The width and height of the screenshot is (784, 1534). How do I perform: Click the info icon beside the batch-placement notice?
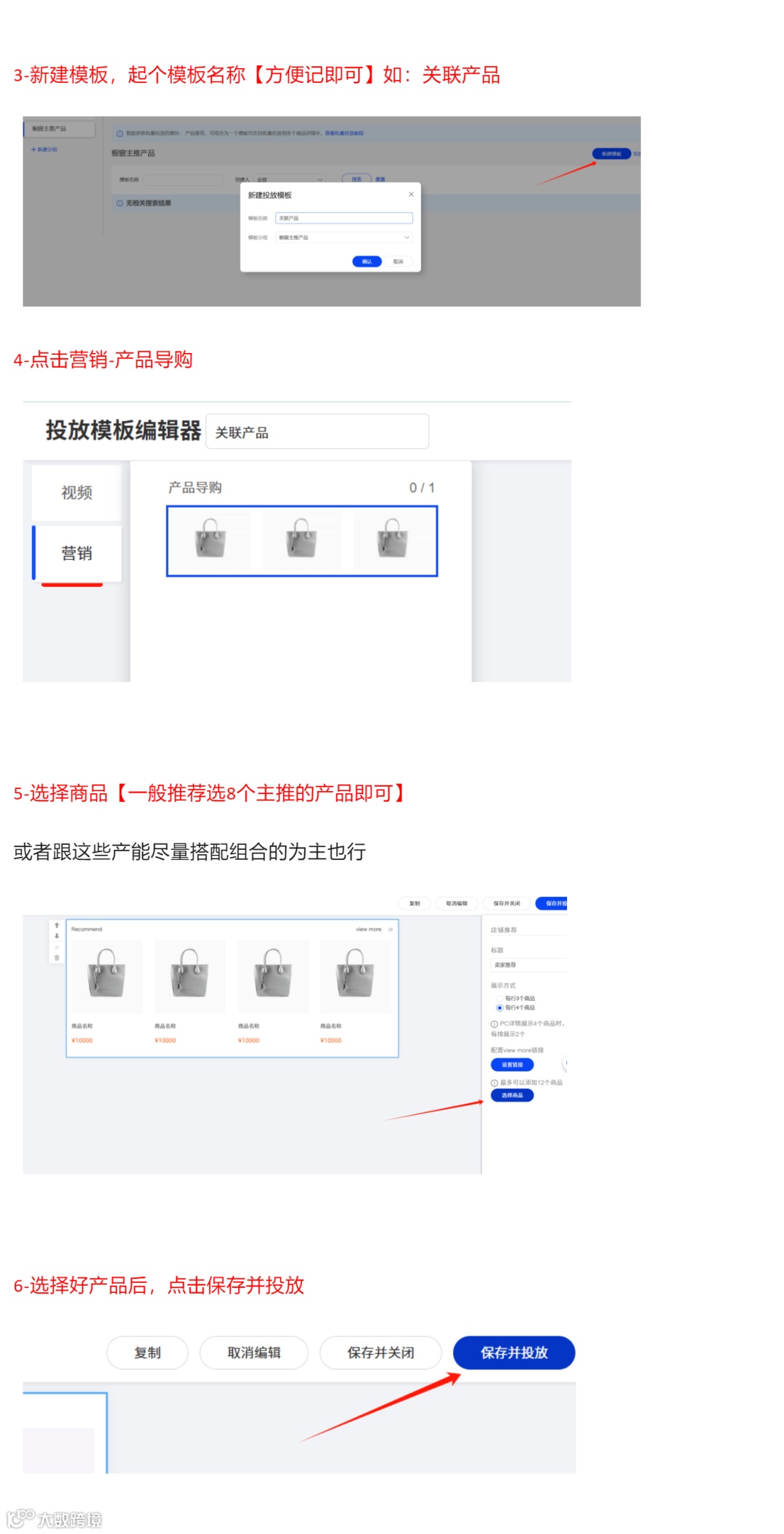120,134
